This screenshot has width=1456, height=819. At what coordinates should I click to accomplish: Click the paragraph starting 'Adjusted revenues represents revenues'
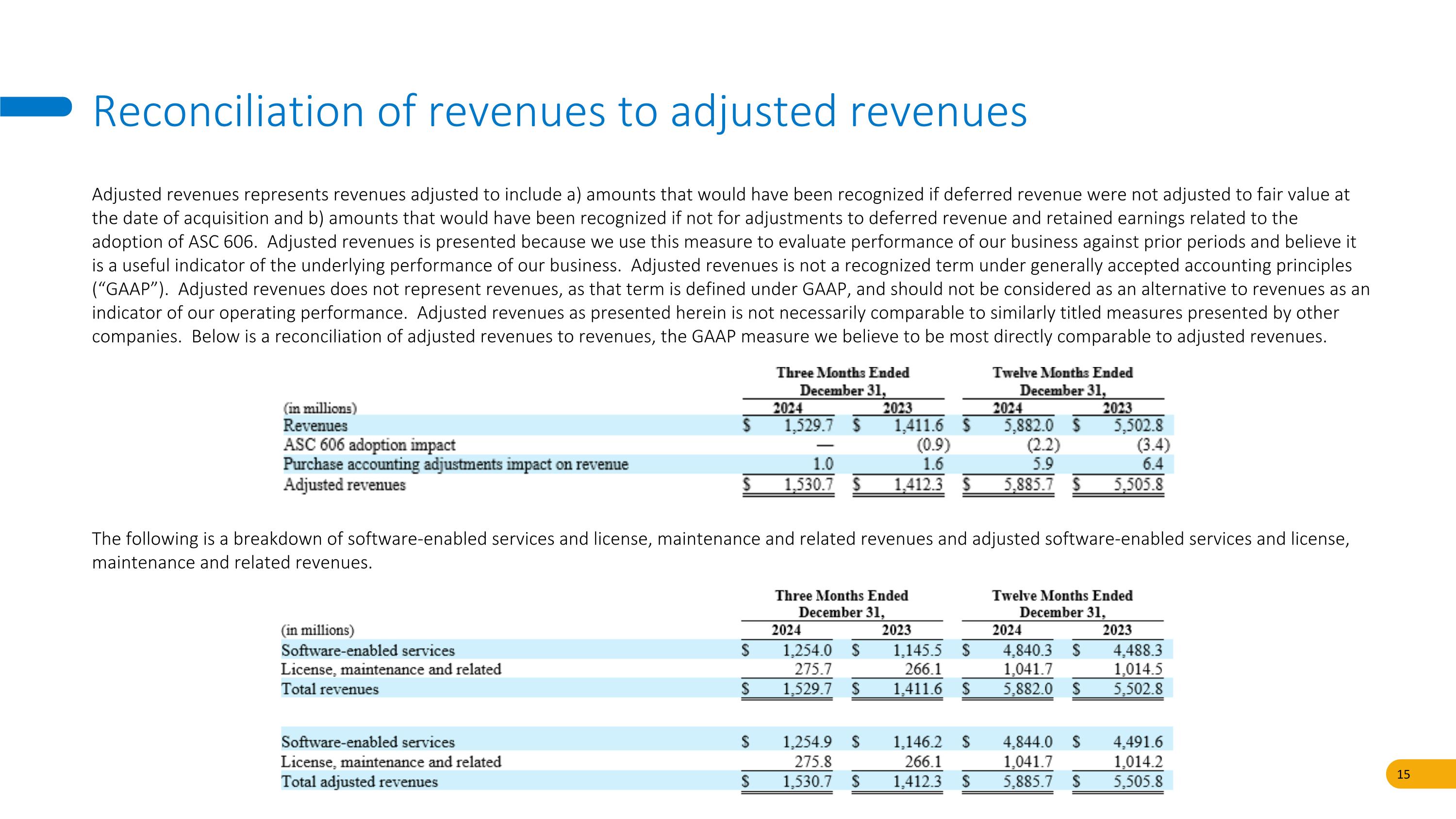[731, 265]
